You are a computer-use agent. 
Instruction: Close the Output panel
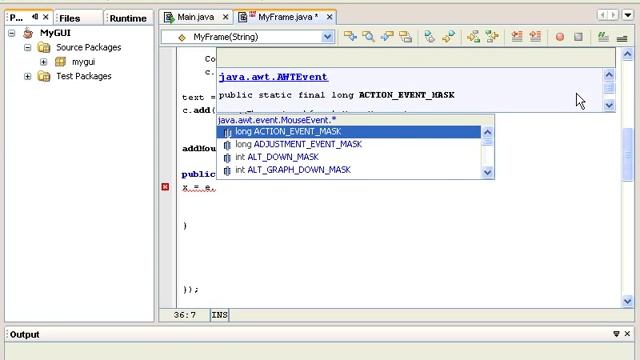coord(627,334)
